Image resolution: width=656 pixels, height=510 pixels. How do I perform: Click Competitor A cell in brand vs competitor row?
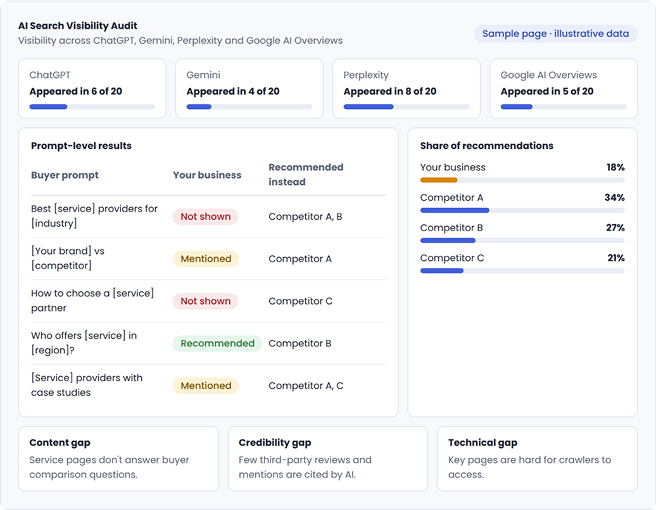pyautogui.click(x=300, y=259)
